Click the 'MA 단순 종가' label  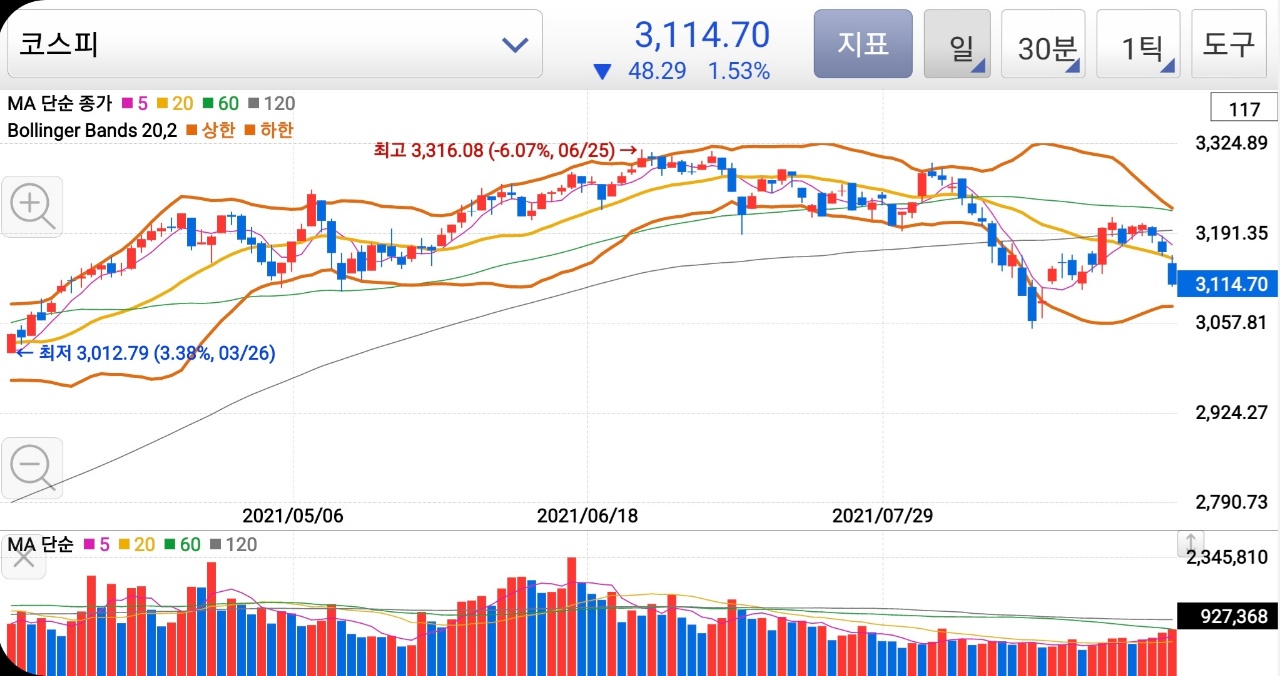click(x=60, y=103)
